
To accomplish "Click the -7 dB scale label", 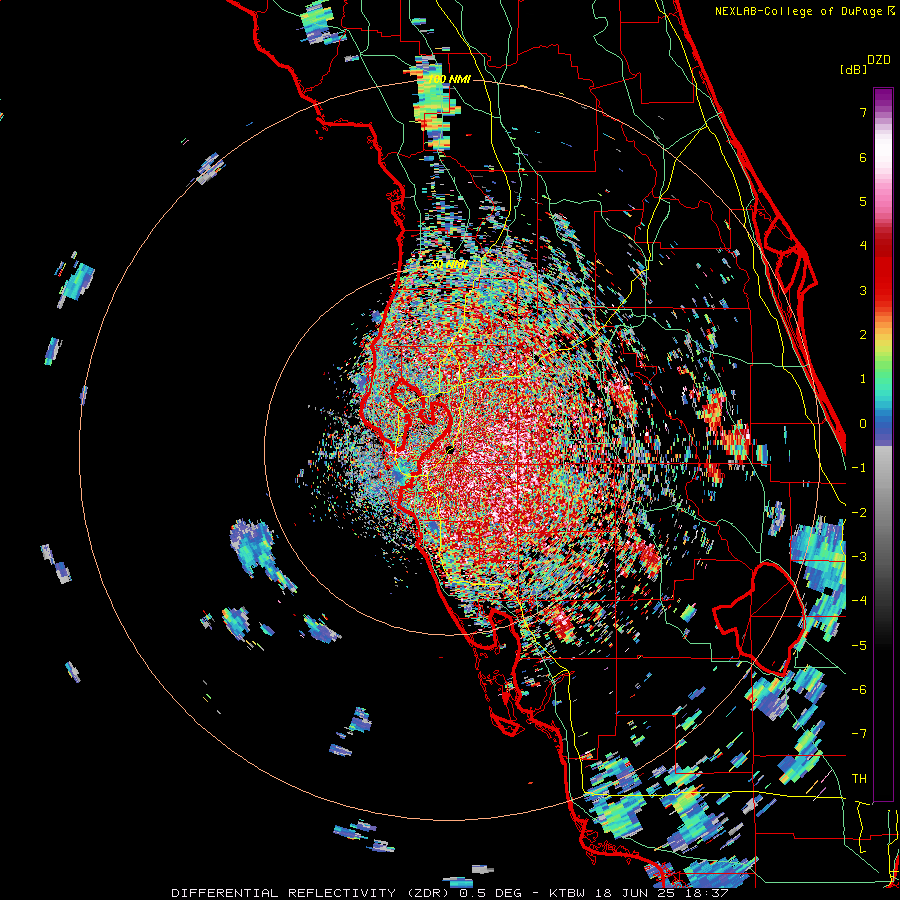I will (859, 734).
